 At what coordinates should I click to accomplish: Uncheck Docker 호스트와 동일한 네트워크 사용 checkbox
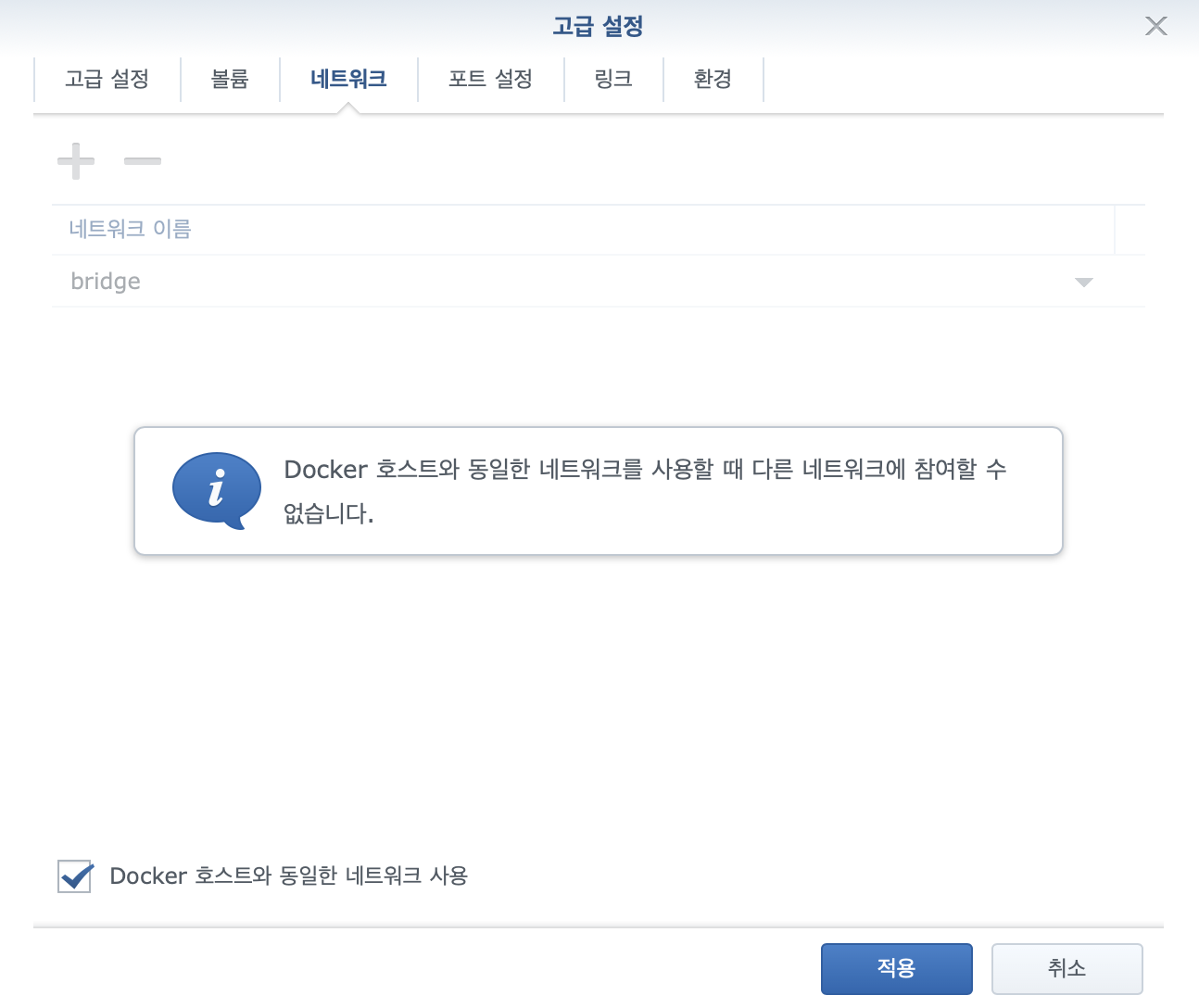[75, 876]
